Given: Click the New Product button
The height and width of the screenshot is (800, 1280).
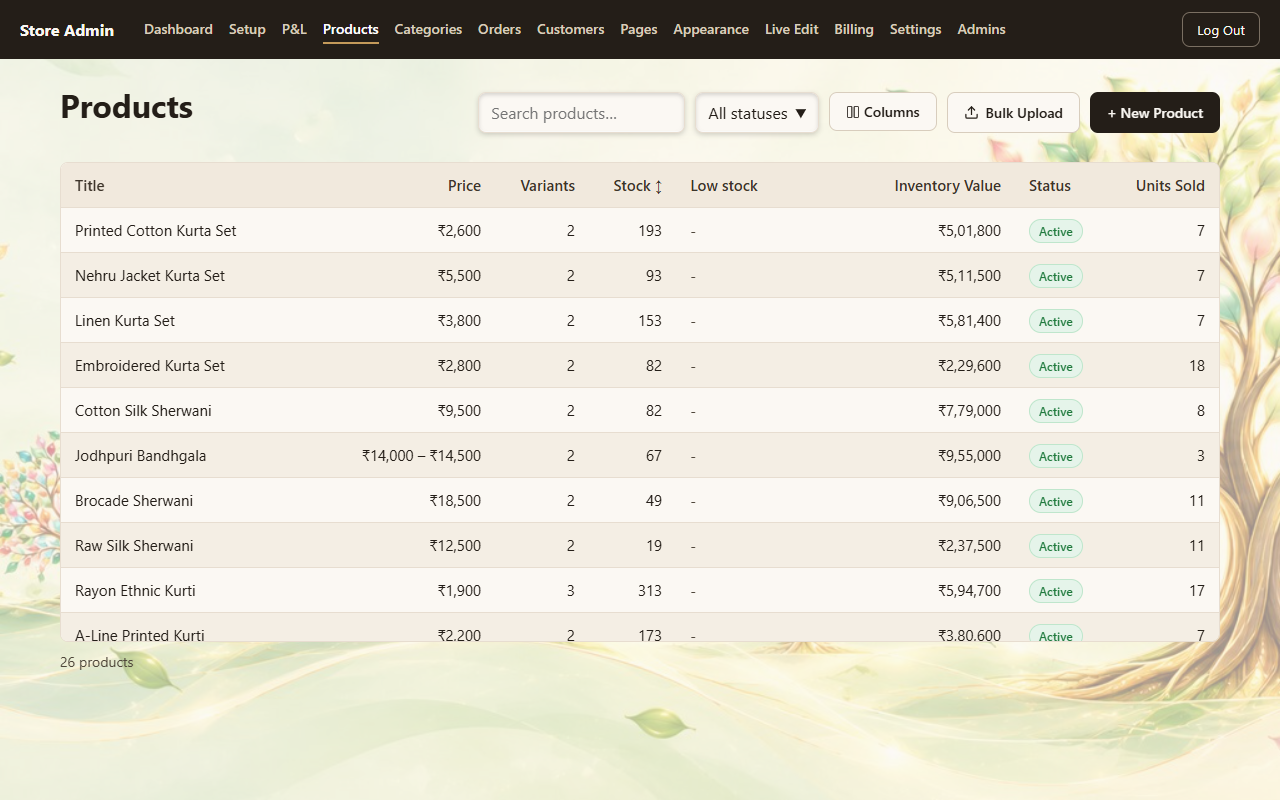Looking at the screenshot, I should [1155, 112].
